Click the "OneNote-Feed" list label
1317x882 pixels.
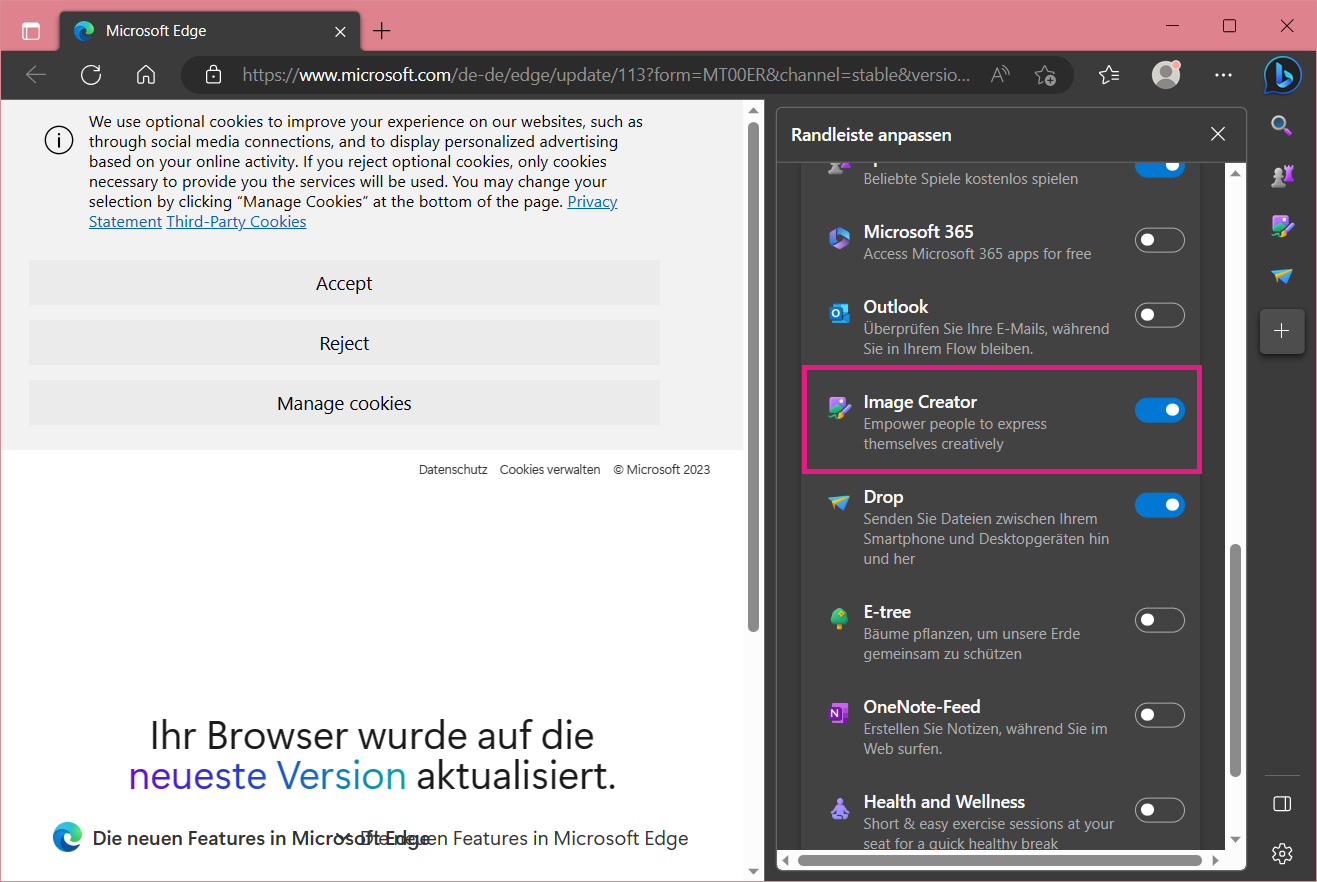coord(922,707)
